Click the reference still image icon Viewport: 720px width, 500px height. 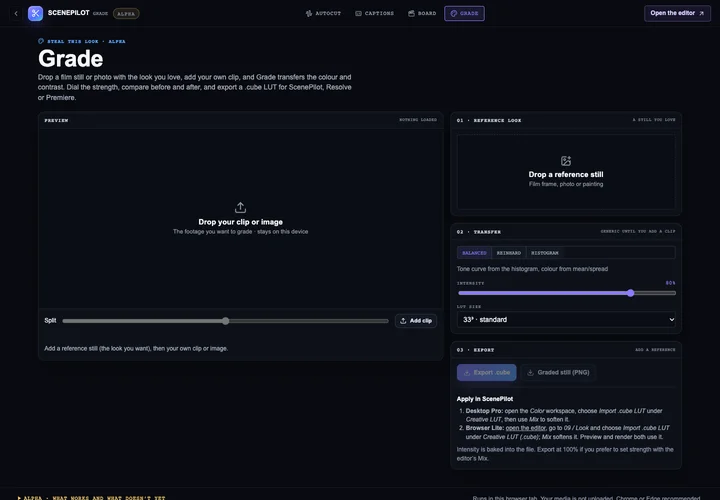point(566,161)
